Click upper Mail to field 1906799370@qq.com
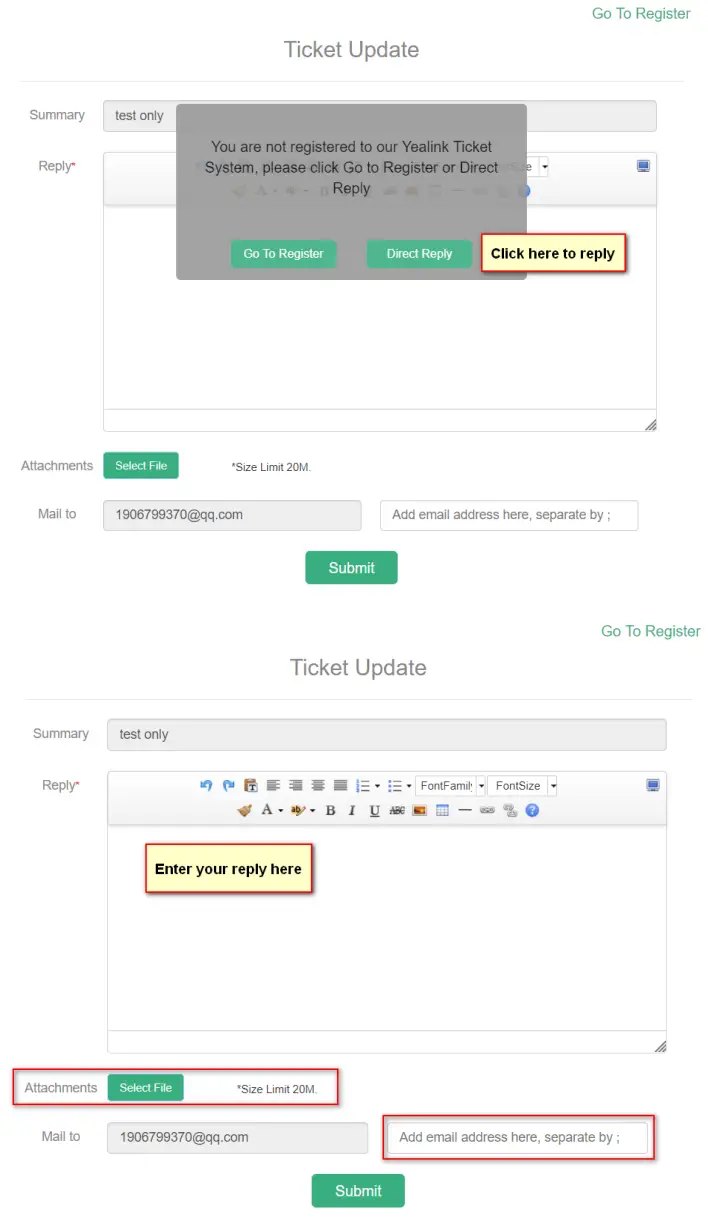708x1222 pixels. (x=232, y=515)
